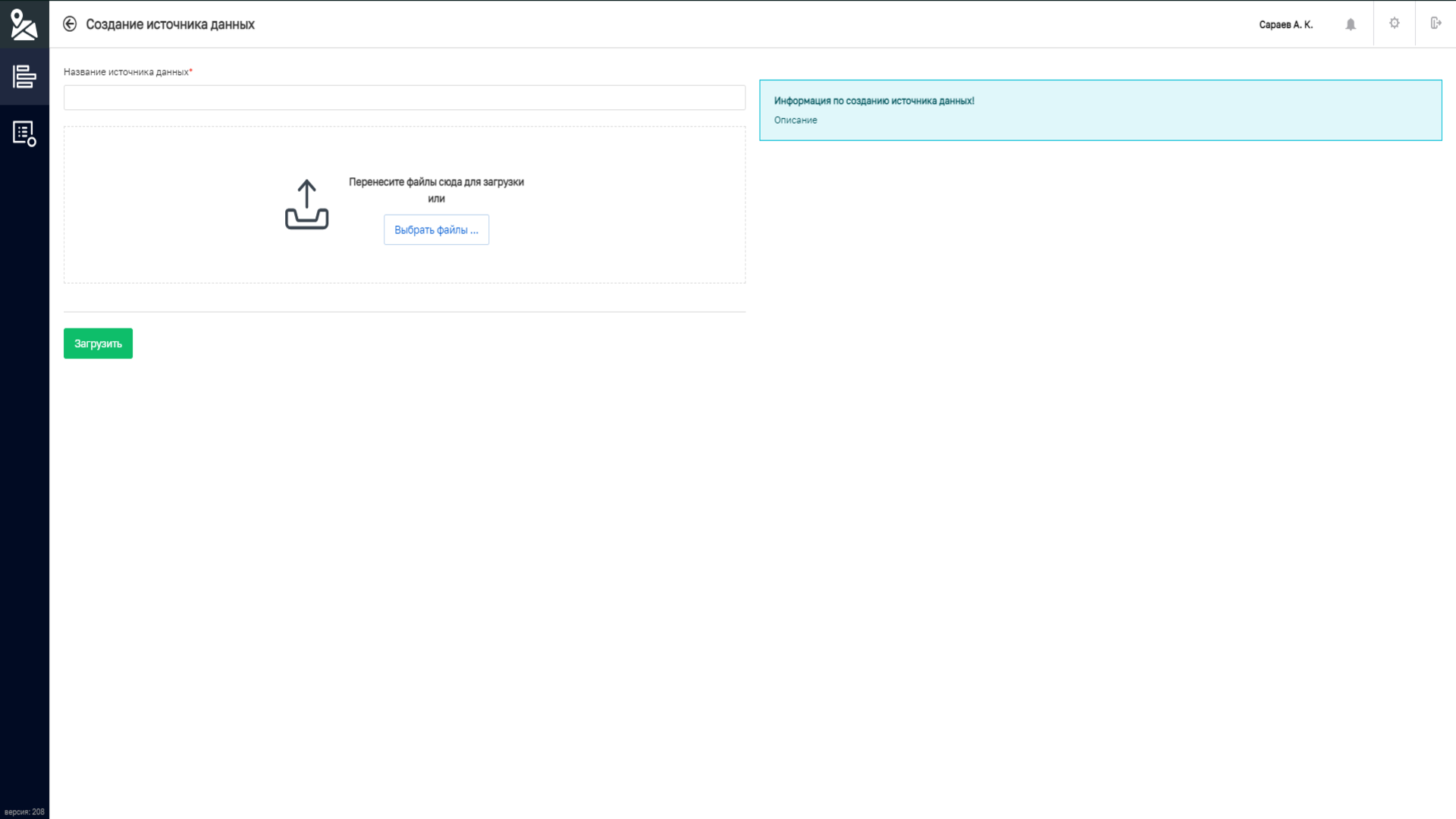Click the 'Выбрать файлы ...' button
The image size is (1456, 819).
tap(436, 230)
